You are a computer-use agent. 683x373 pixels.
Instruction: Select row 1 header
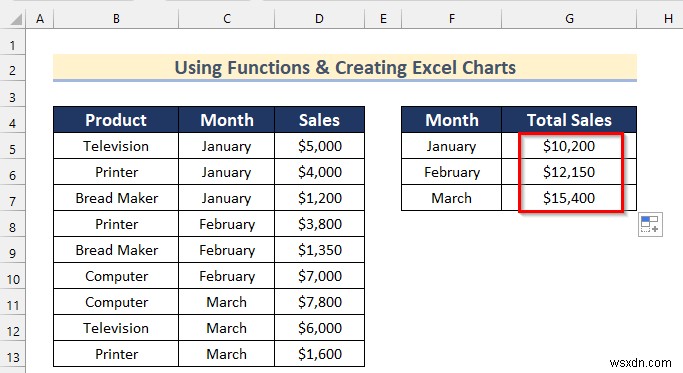[x=13, y=42]
